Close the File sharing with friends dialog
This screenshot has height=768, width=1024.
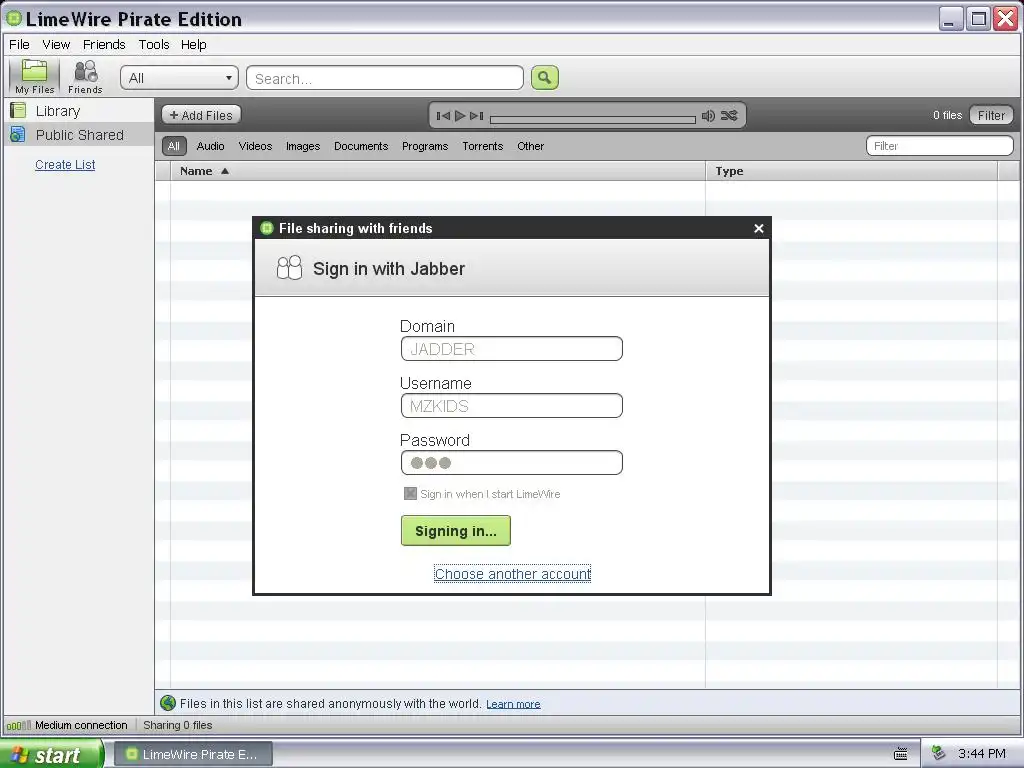[x=758, y=229]
